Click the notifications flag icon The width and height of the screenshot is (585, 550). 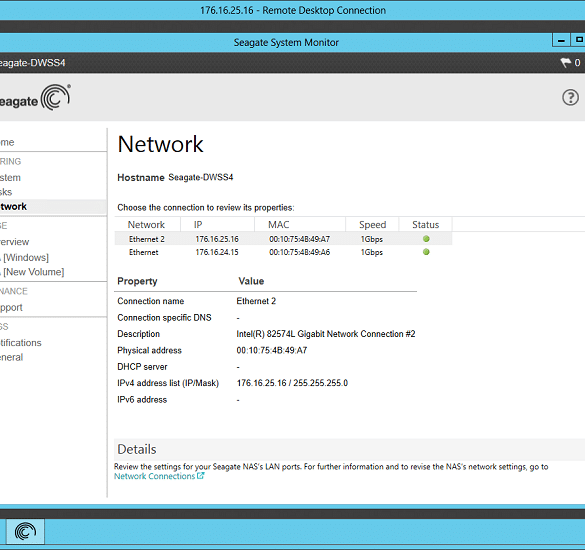pos(566,62)
